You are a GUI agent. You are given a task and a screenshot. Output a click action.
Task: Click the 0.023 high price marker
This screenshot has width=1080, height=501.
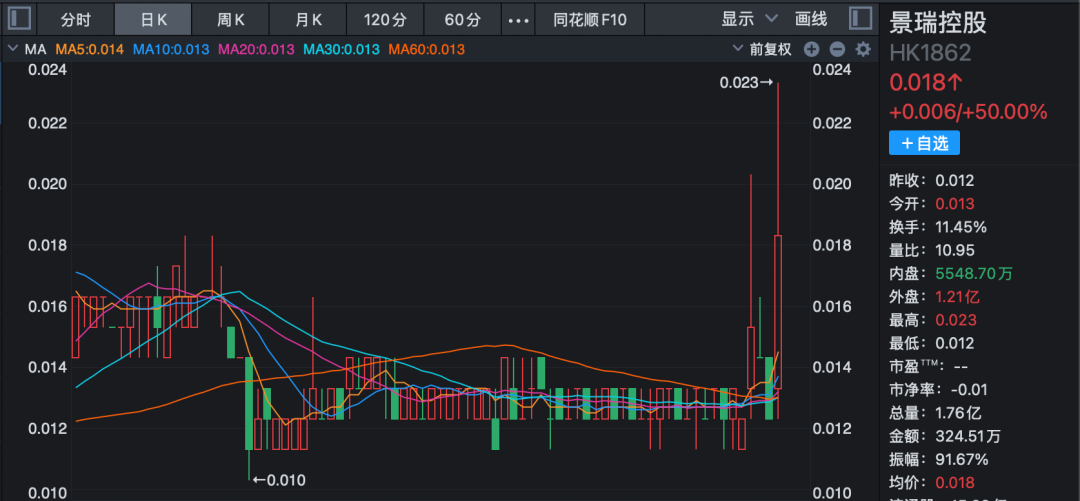click(746, 84)
